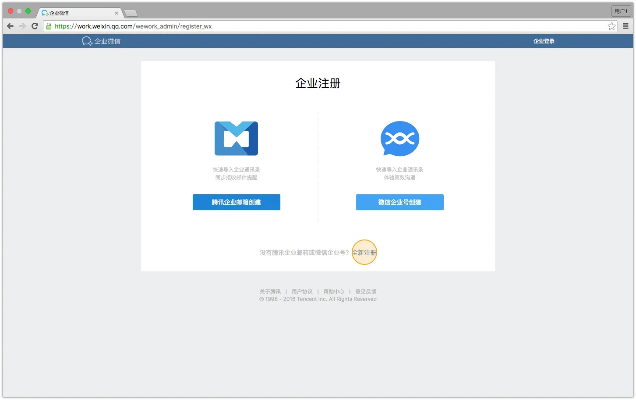Click the Tencent copyright text in footer
This screenshot has height=400, width=636.
pyautogui.click(x=318, y=299)
